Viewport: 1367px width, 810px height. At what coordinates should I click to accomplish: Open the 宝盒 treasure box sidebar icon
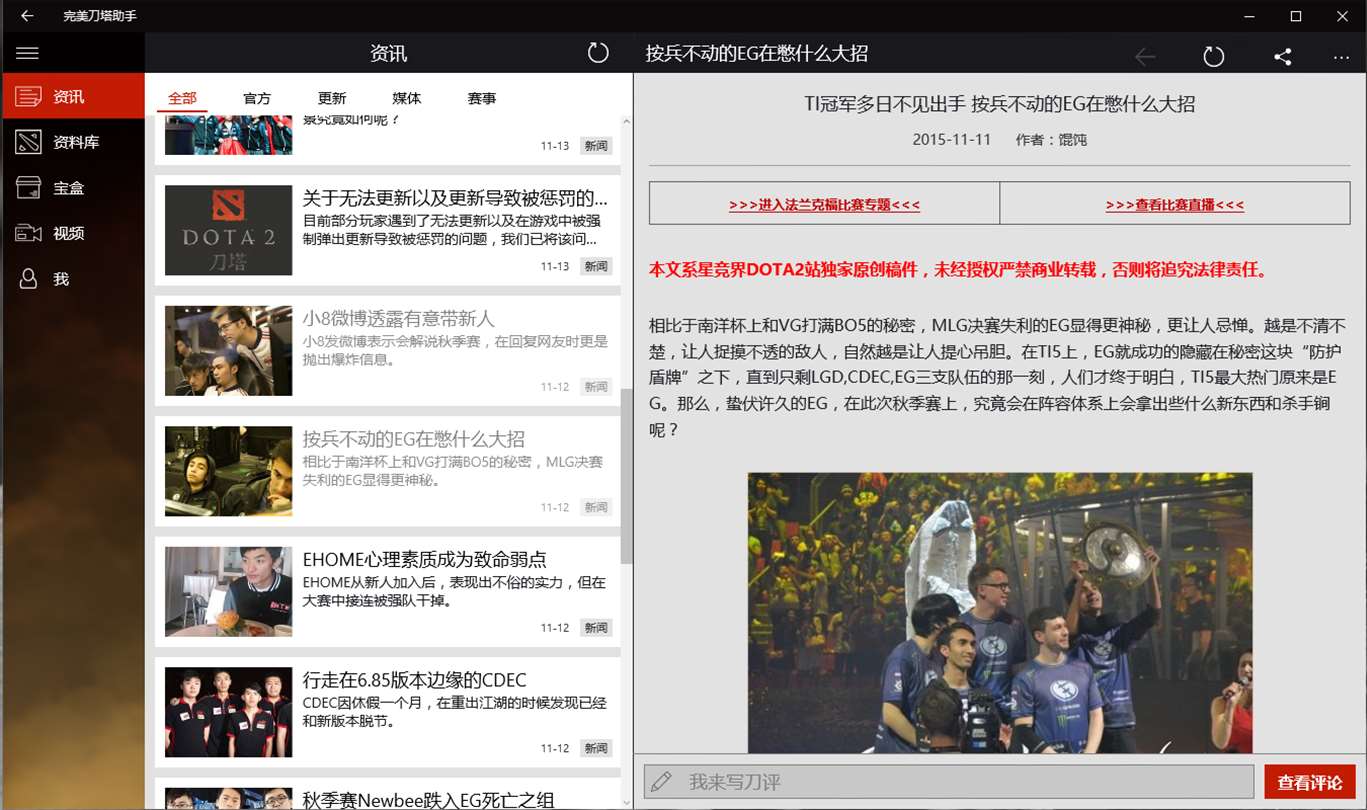coord(28,188)
